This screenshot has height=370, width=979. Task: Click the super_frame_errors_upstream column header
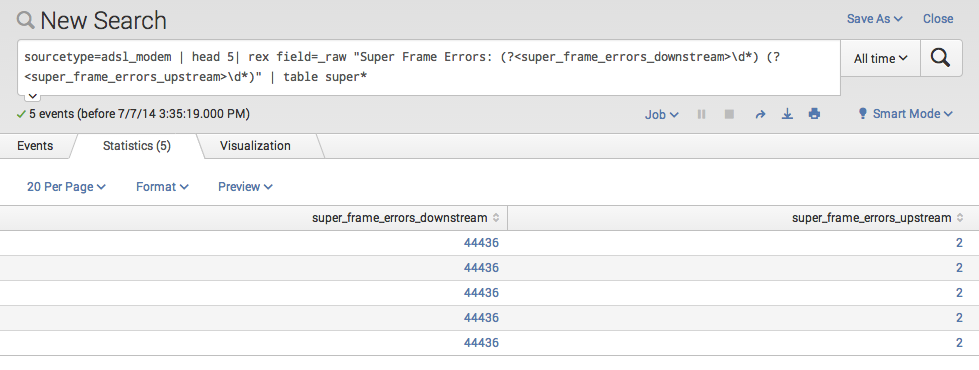(x=743, y=218)
